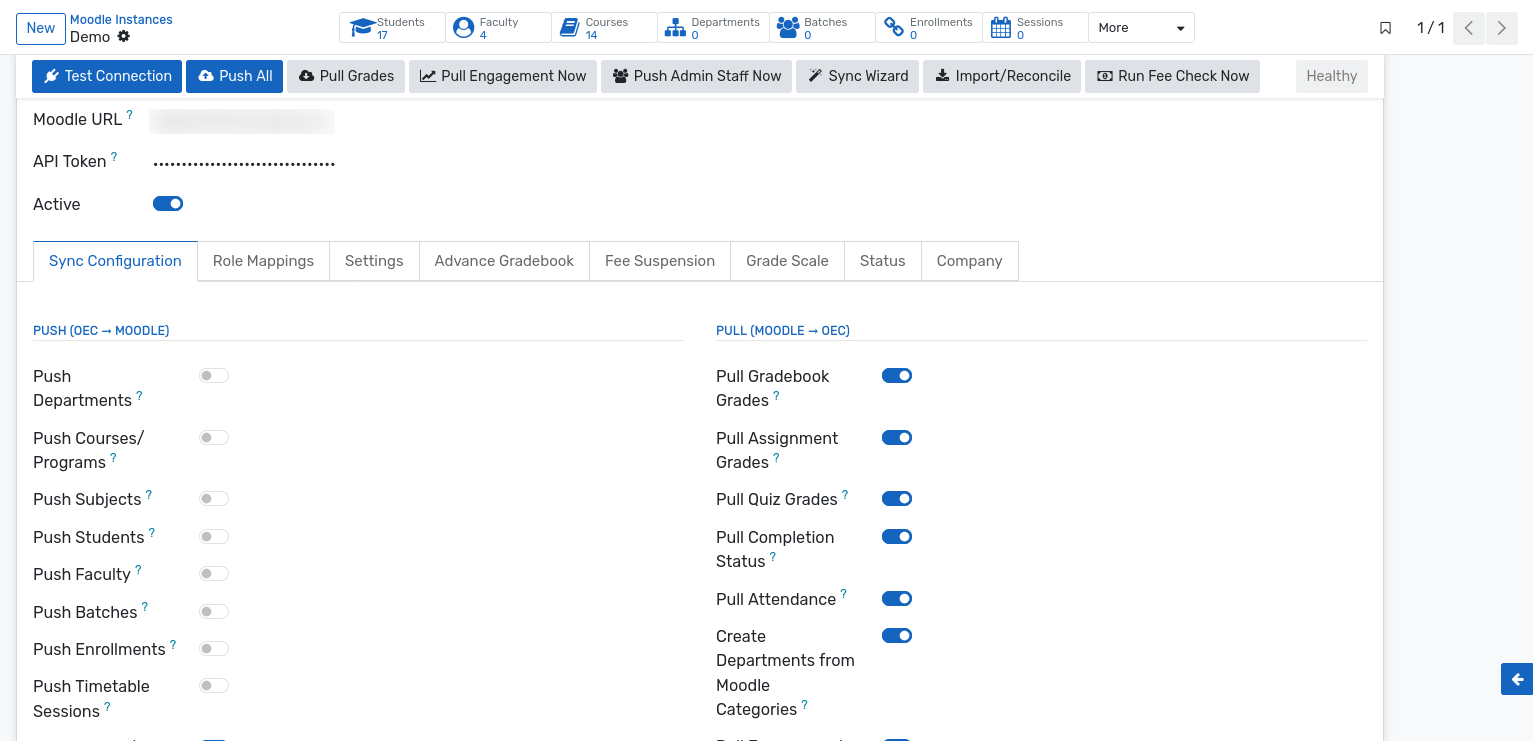
Task: Click the Healthy status indicator
Action: tap(1332, 76)
